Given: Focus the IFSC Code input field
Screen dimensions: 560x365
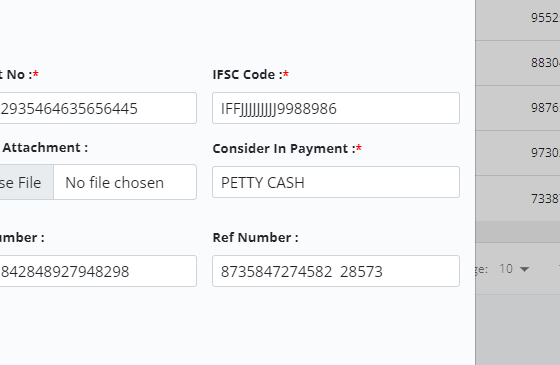Looking at the screenshot, I should (336, 108).
